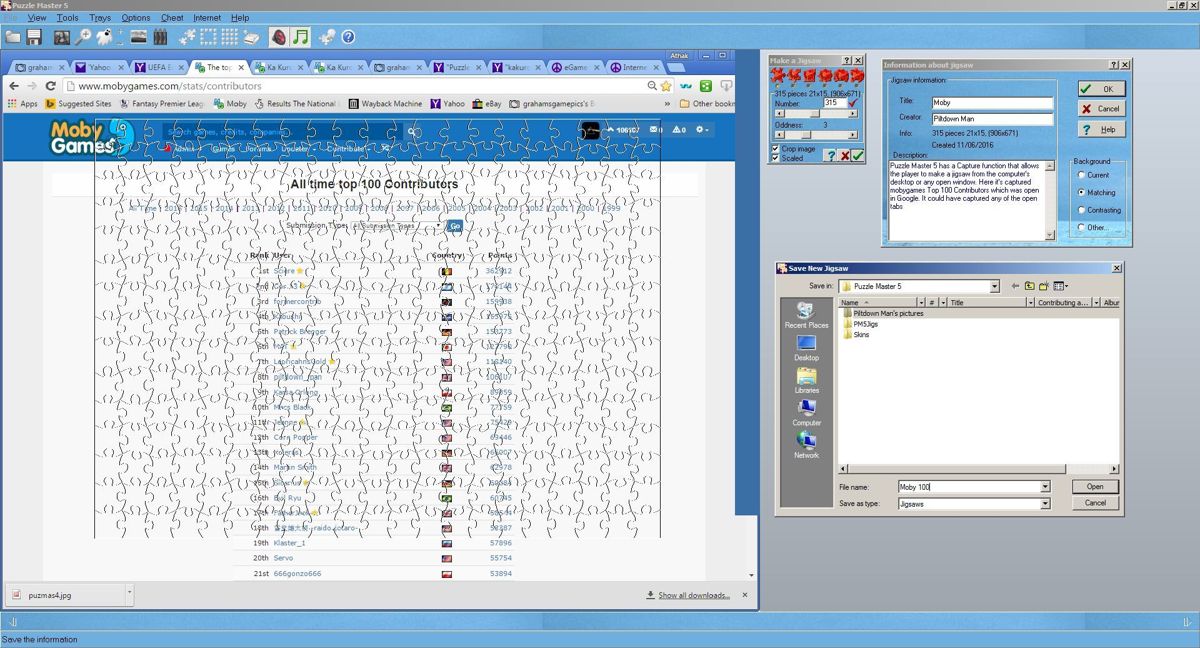Open the view menu dropdown in save dialog
The image size is (1200, 648).
[x=1060, y=286]
